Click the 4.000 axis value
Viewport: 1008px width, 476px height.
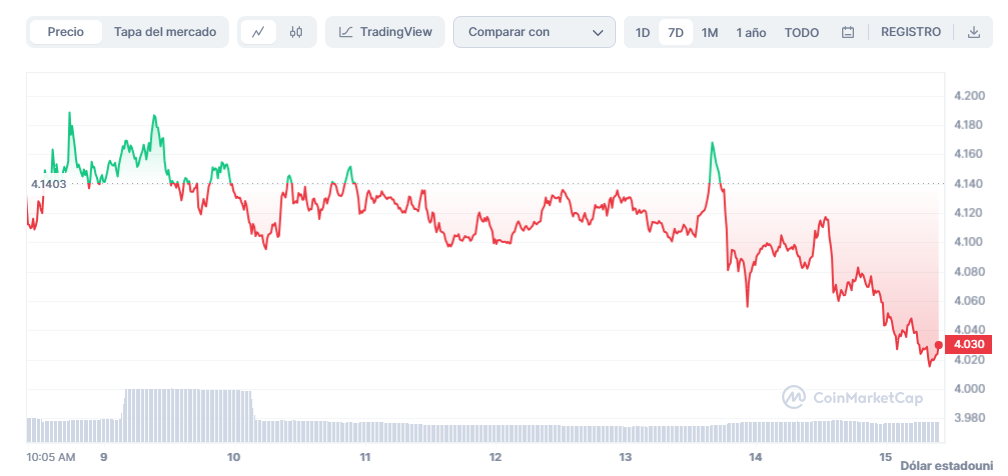coord(969,389)
